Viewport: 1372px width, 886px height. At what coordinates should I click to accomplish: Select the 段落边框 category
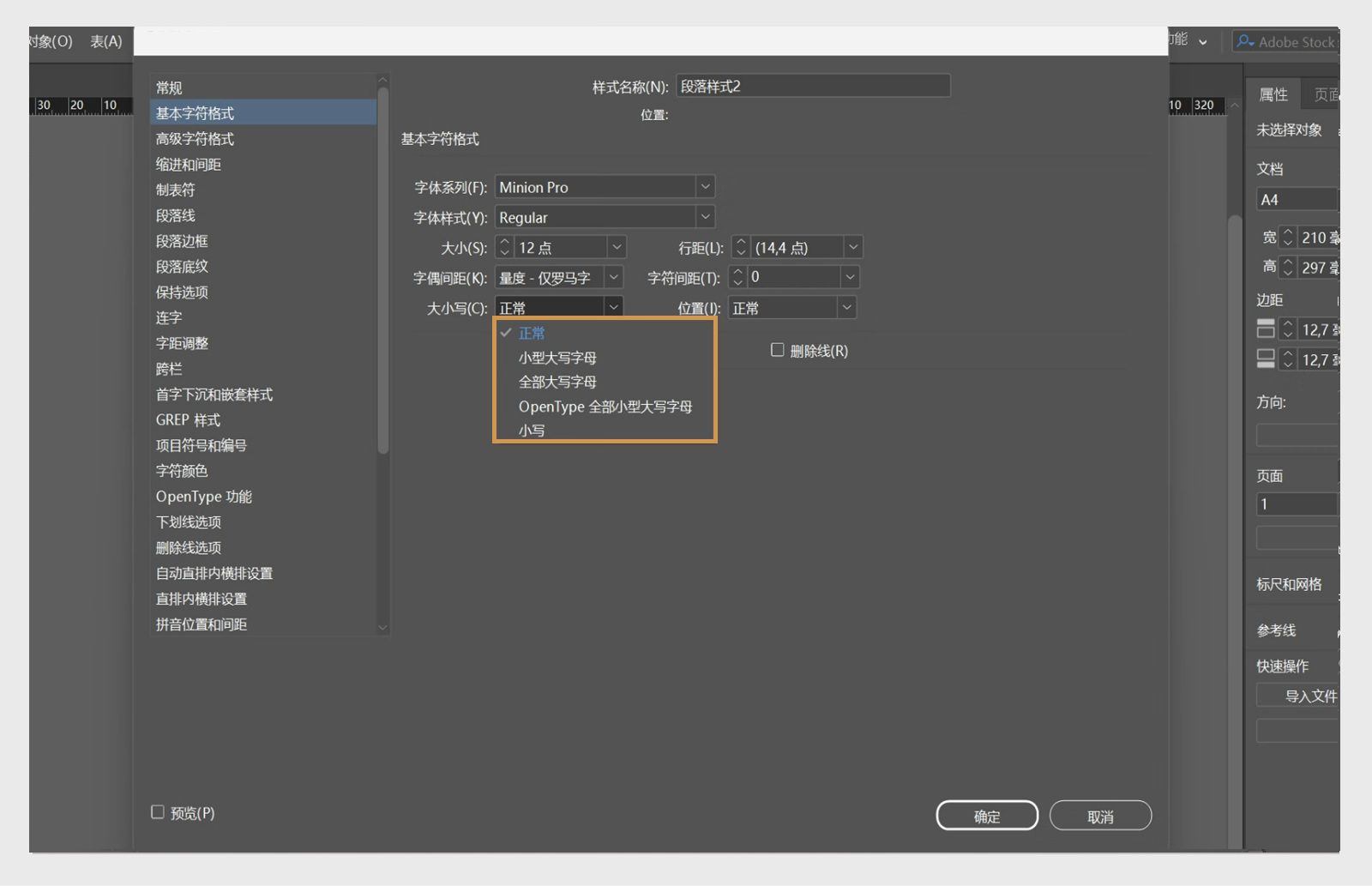(263, 241)
